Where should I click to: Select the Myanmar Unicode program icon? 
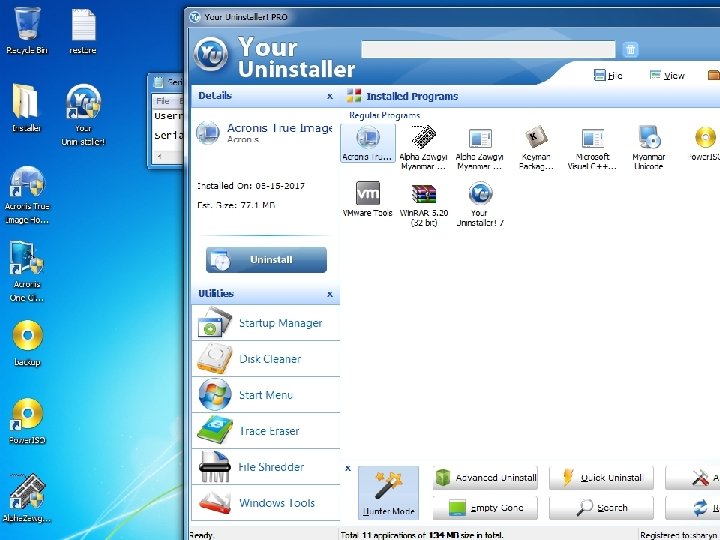648,148
